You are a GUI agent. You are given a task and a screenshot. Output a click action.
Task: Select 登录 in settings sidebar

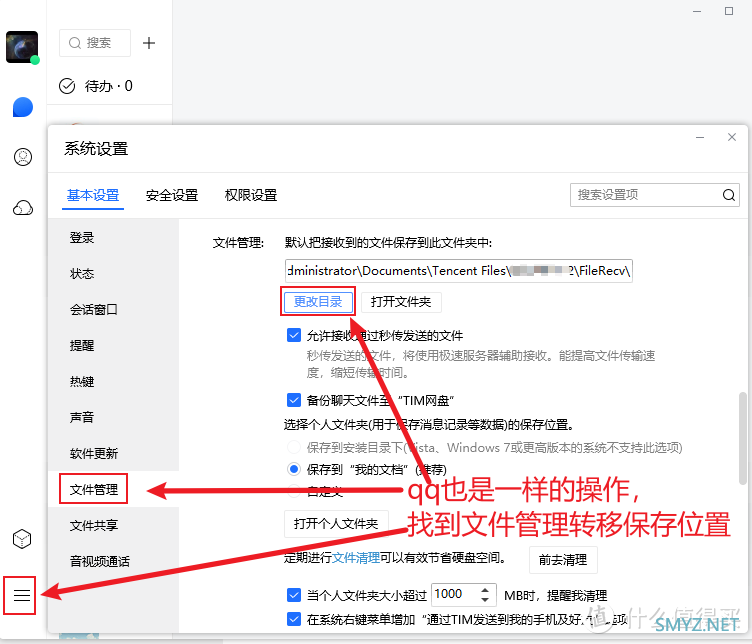[82, 238]
